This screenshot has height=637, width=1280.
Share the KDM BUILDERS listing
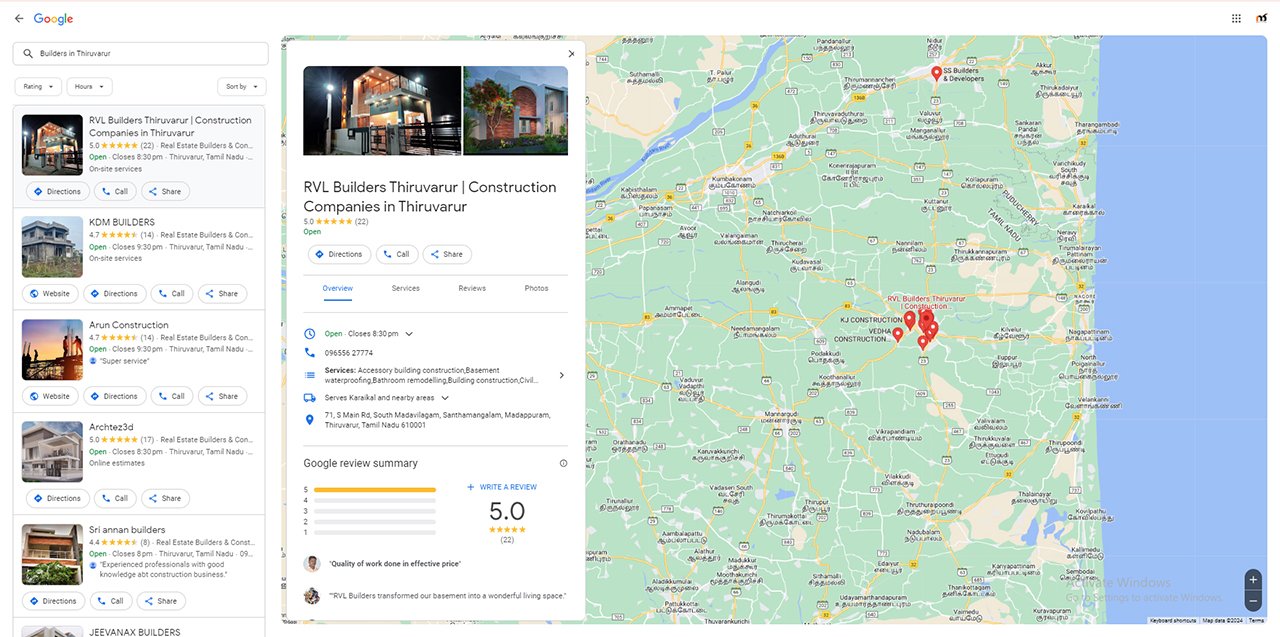[x=222, y=294]
